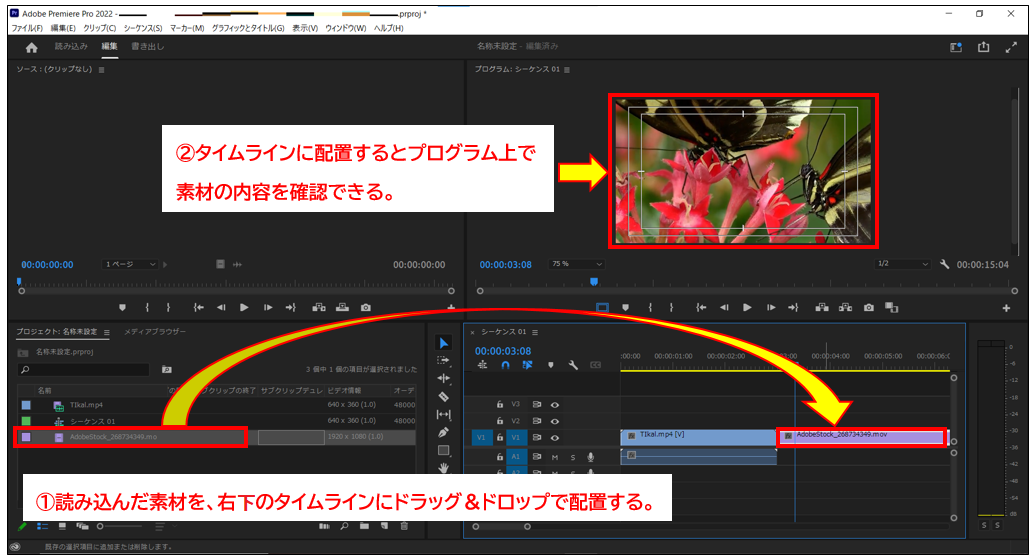Switch to 読み込み workspace tab
The image size is (1033, 559).
click(x=71, y=47)
